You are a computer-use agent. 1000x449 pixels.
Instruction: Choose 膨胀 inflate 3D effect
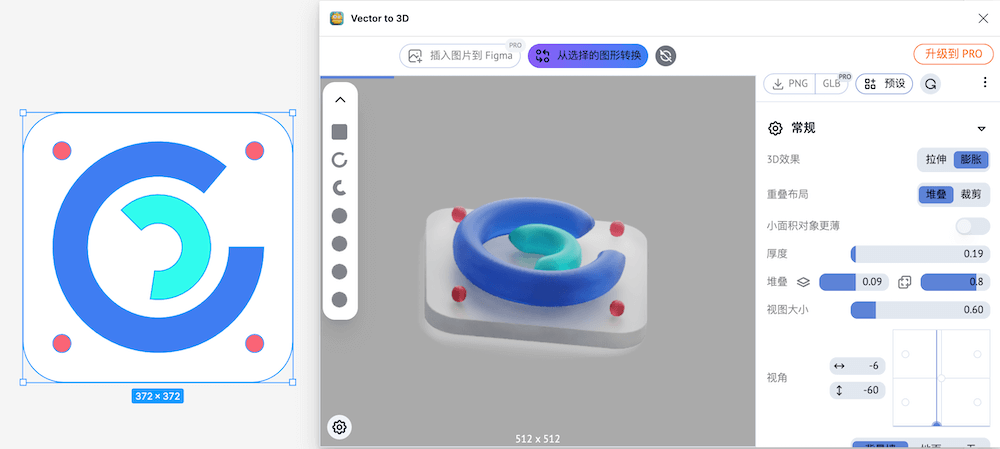(x=971, y=159)
